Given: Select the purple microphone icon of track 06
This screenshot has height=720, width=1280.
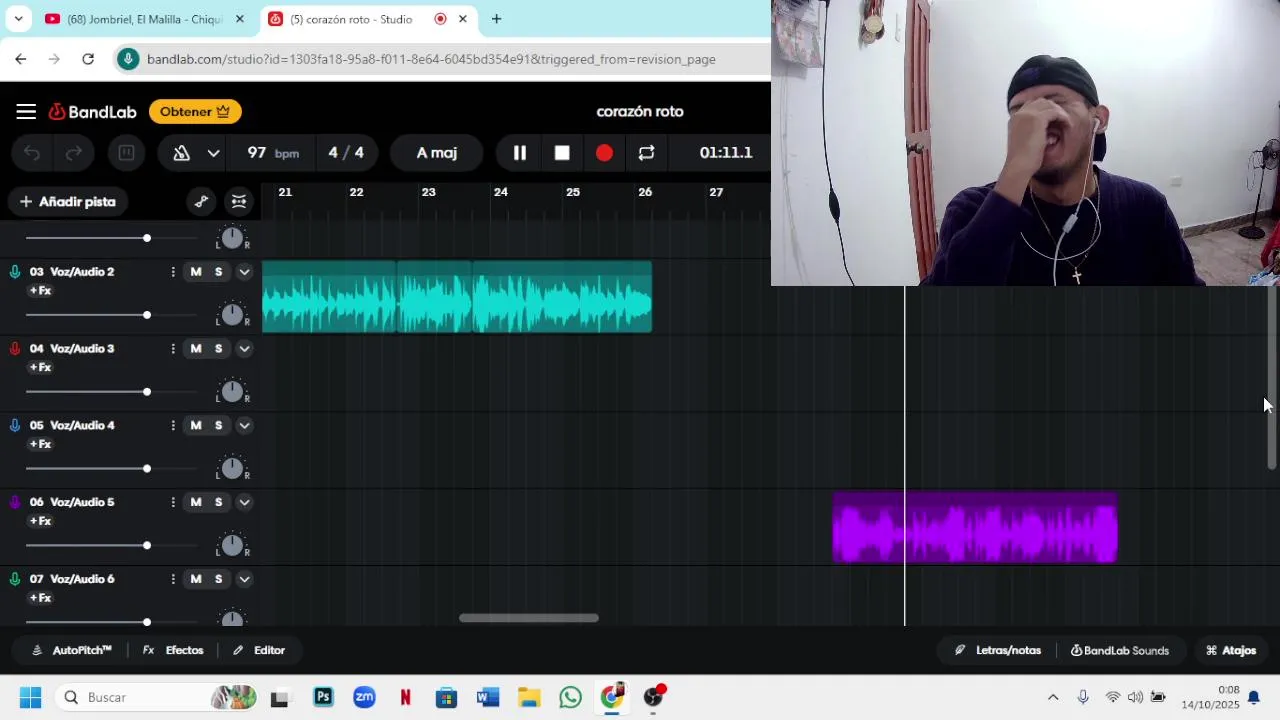Looking at the screenshot, I should coord(15,502).
